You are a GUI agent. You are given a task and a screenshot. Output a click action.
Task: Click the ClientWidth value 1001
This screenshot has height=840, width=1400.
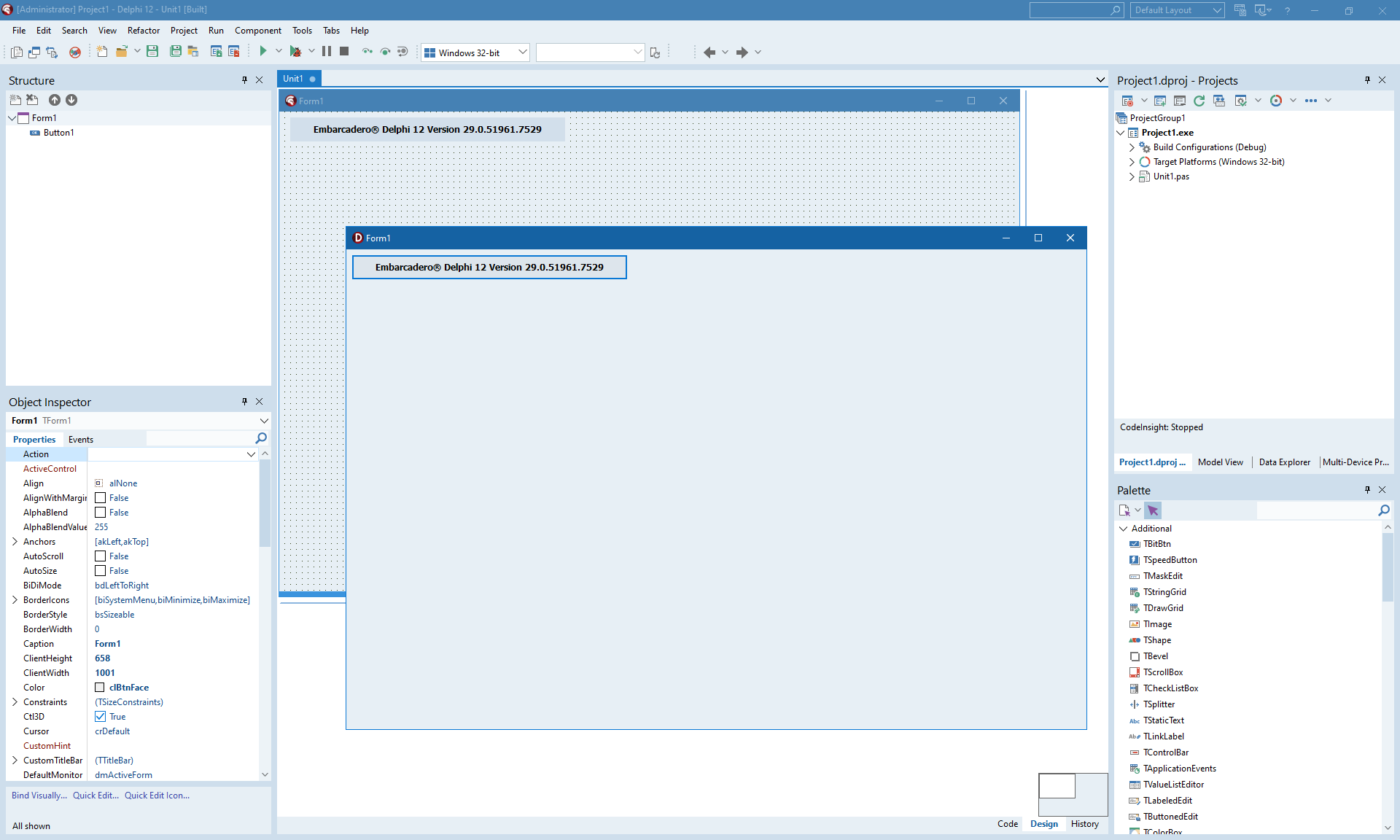(x=105, y=673)
